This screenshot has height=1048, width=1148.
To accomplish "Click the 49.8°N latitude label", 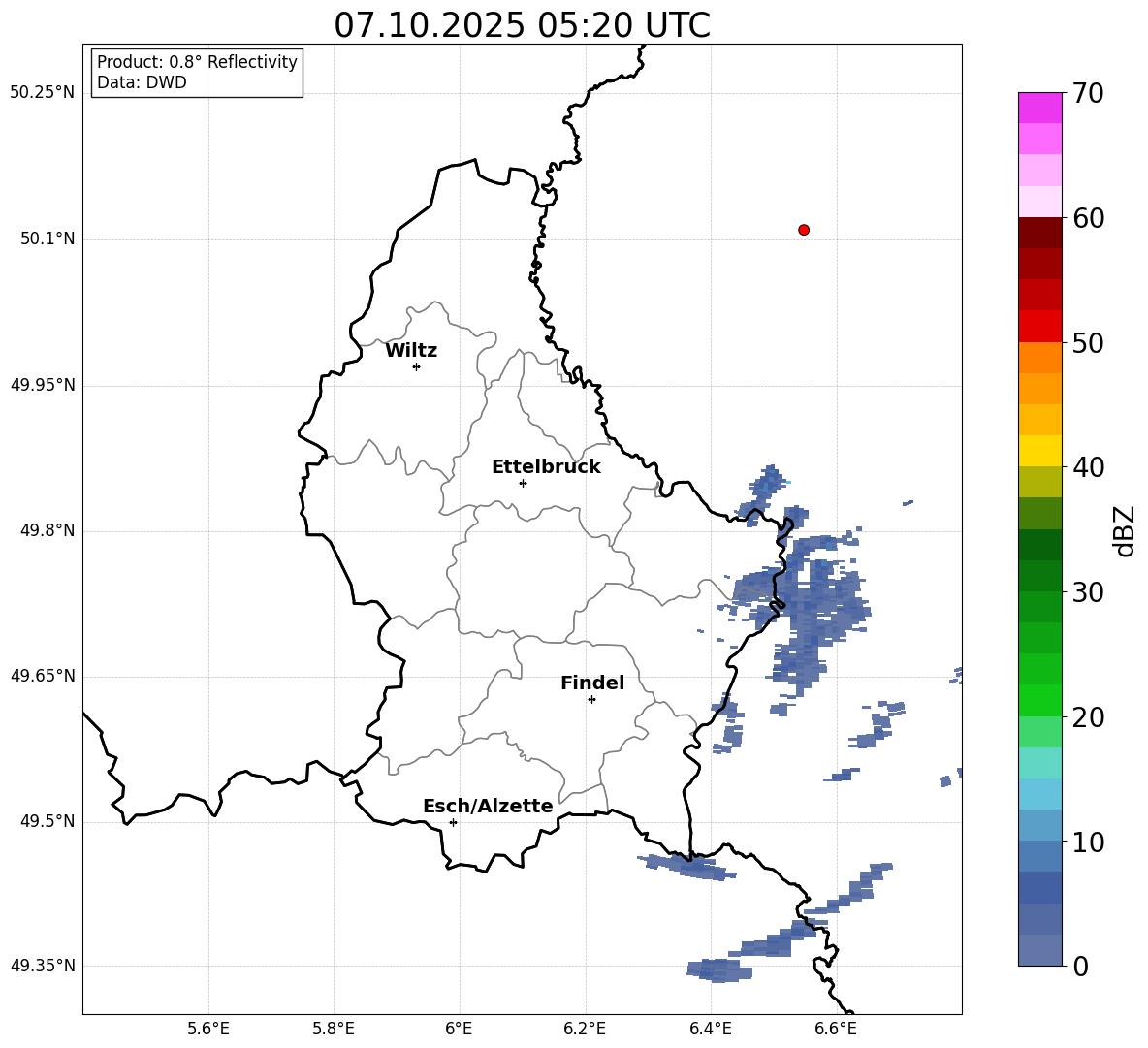I will click(48, 530).
